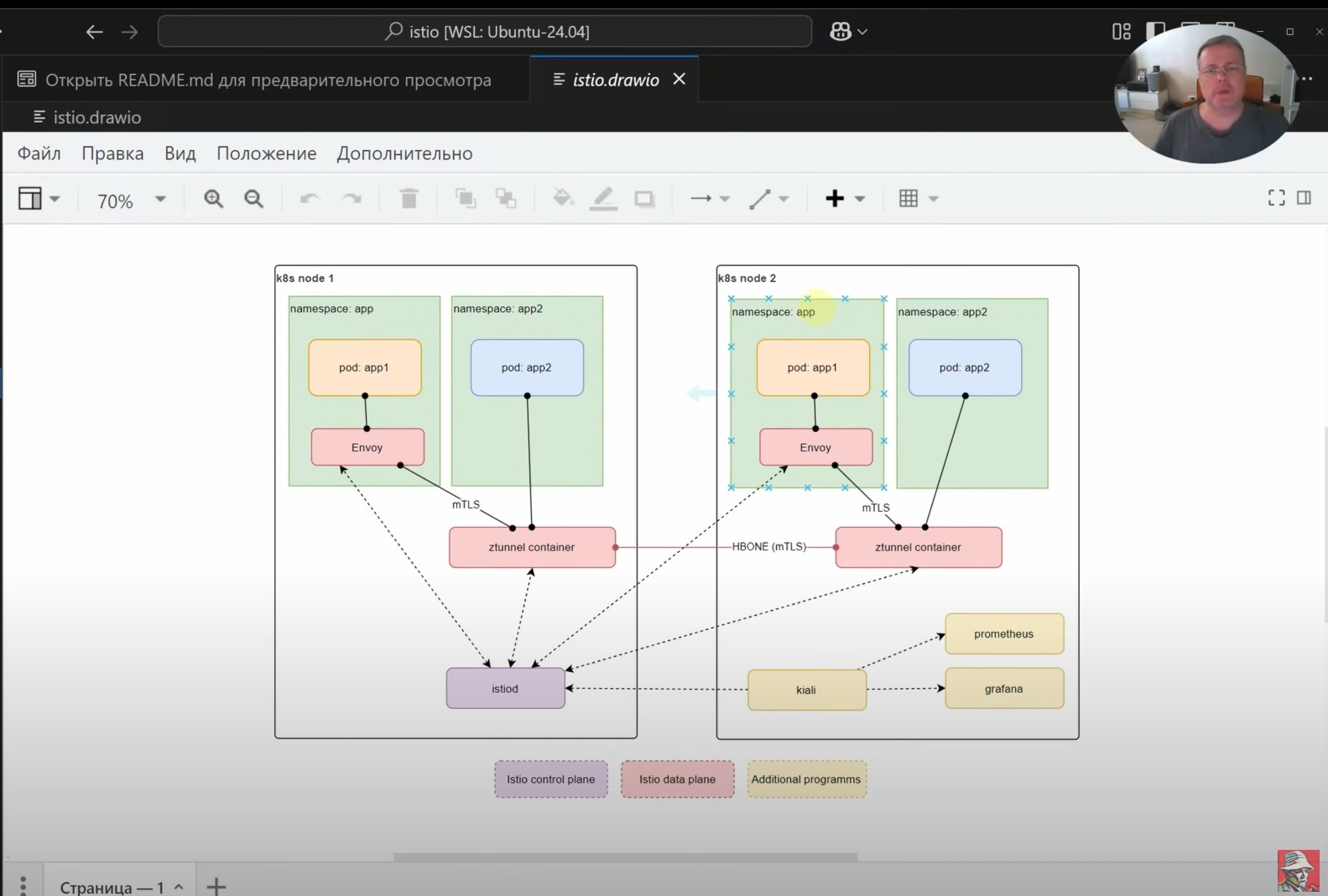
Task: Switch to the README.md preview tab
Action: [x=255, y=80]
